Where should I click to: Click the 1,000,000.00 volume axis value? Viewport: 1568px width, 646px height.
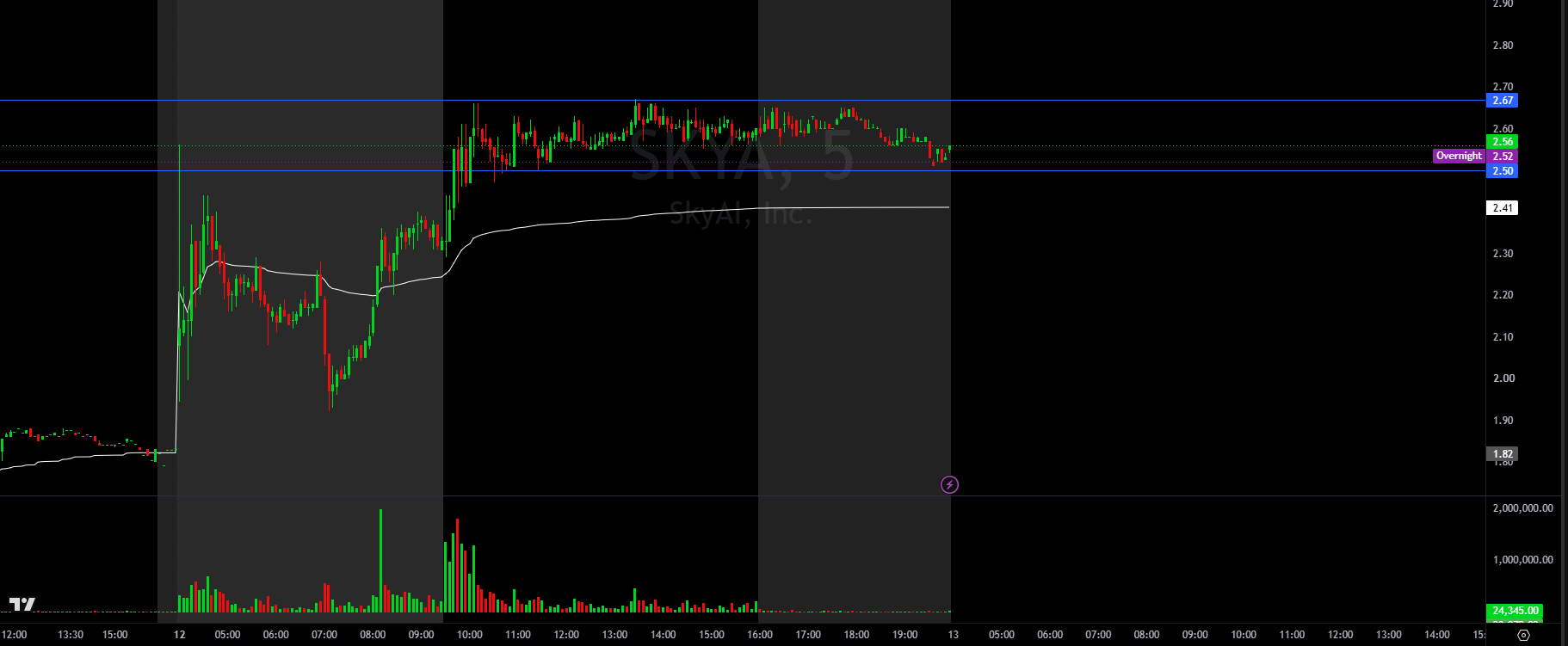(1522, 560)
